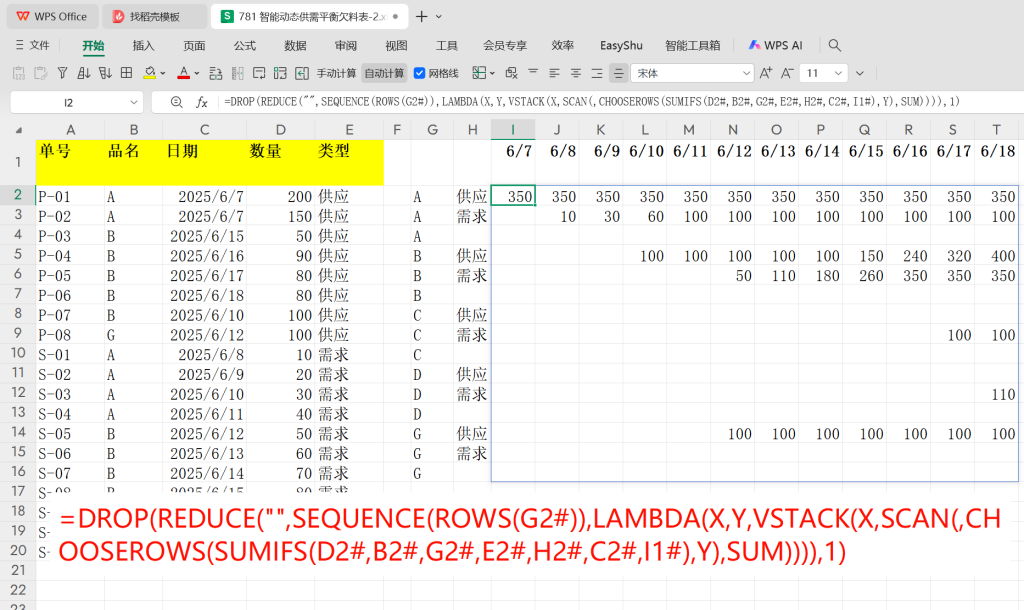Image resolution: width=1024 pixels, height=610 pixels.
Task: Sort descending with the reversed sort icon
Action: [105, 73]
